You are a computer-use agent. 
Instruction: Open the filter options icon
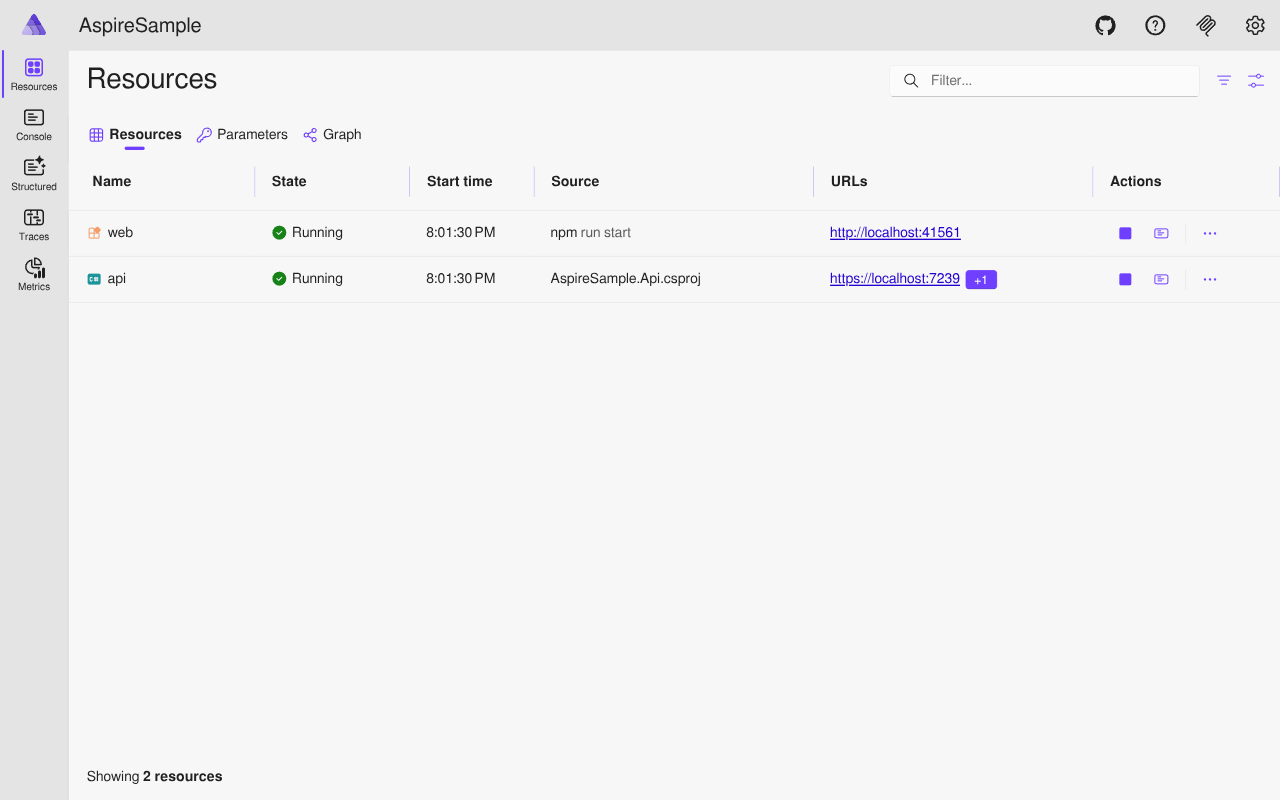(x=1223, y=80)
